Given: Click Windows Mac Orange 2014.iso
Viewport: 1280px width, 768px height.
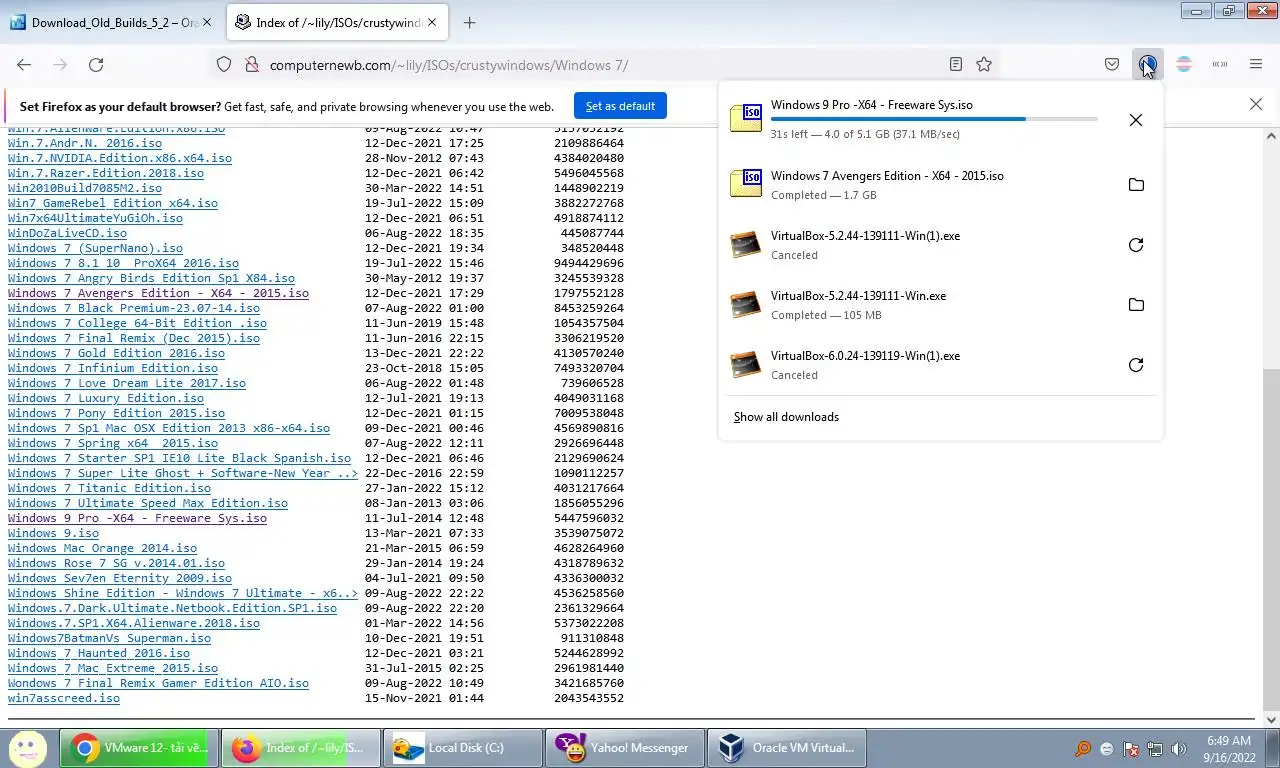Looking at the screenshot, I should 102,548.
